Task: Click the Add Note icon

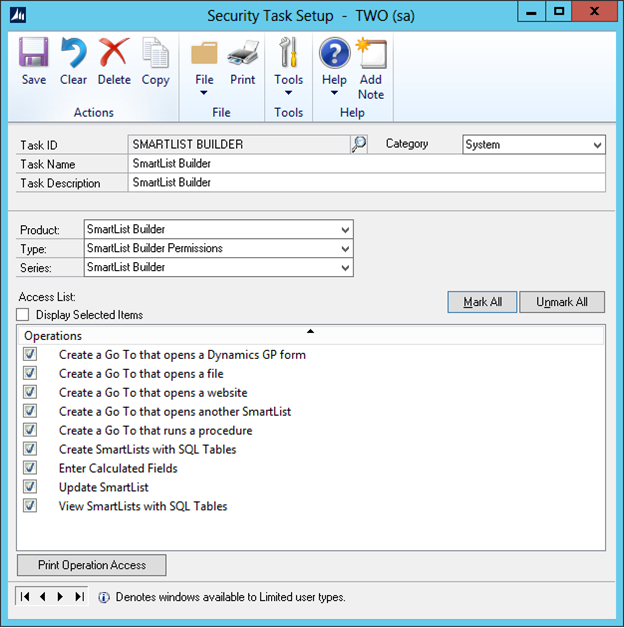Action: (371, 53)
